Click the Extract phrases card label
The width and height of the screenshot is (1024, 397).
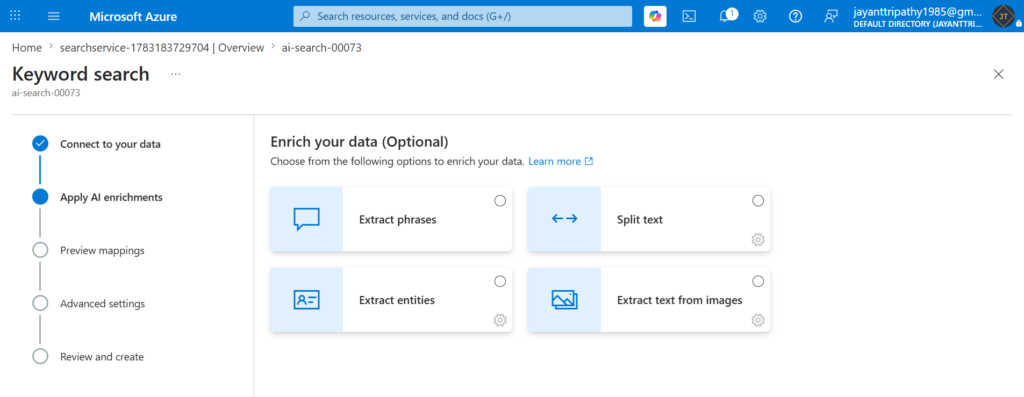click(x=398, y=220)
